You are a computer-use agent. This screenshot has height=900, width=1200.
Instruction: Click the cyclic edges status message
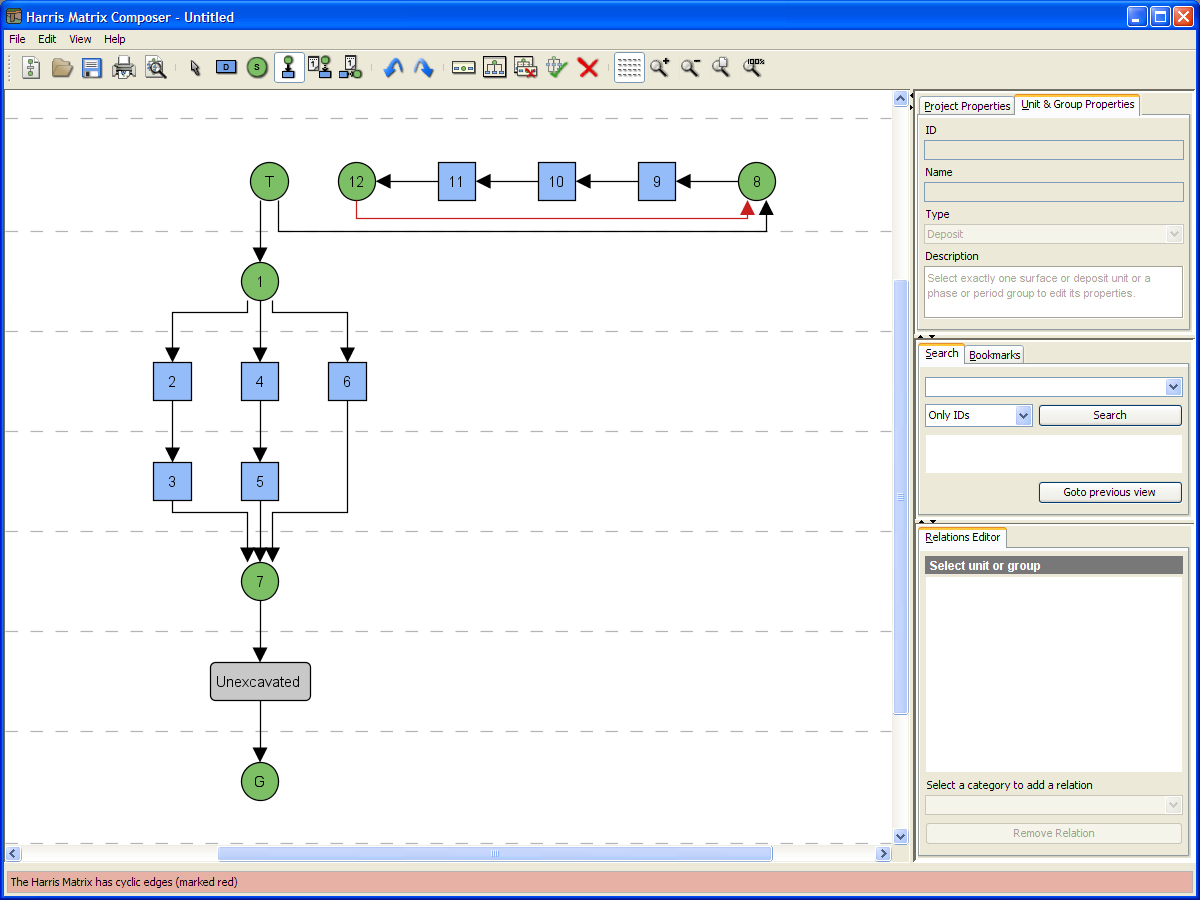[x=124, y=882]
